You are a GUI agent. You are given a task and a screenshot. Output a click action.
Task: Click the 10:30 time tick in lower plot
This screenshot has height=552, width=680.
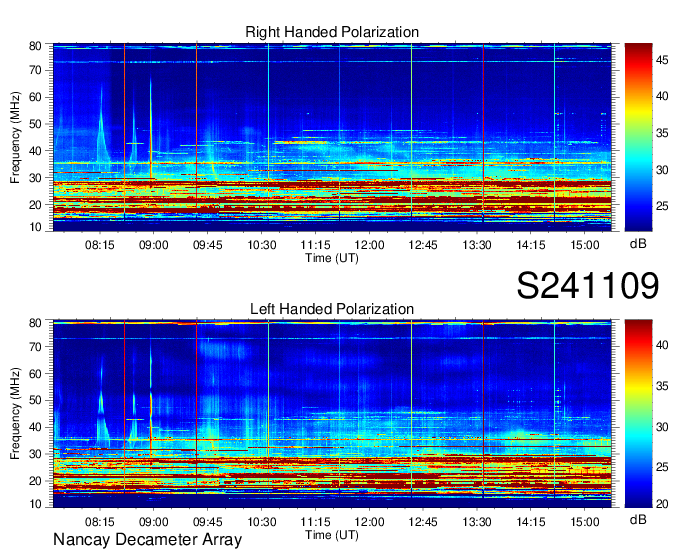click(x=262, y=522)
